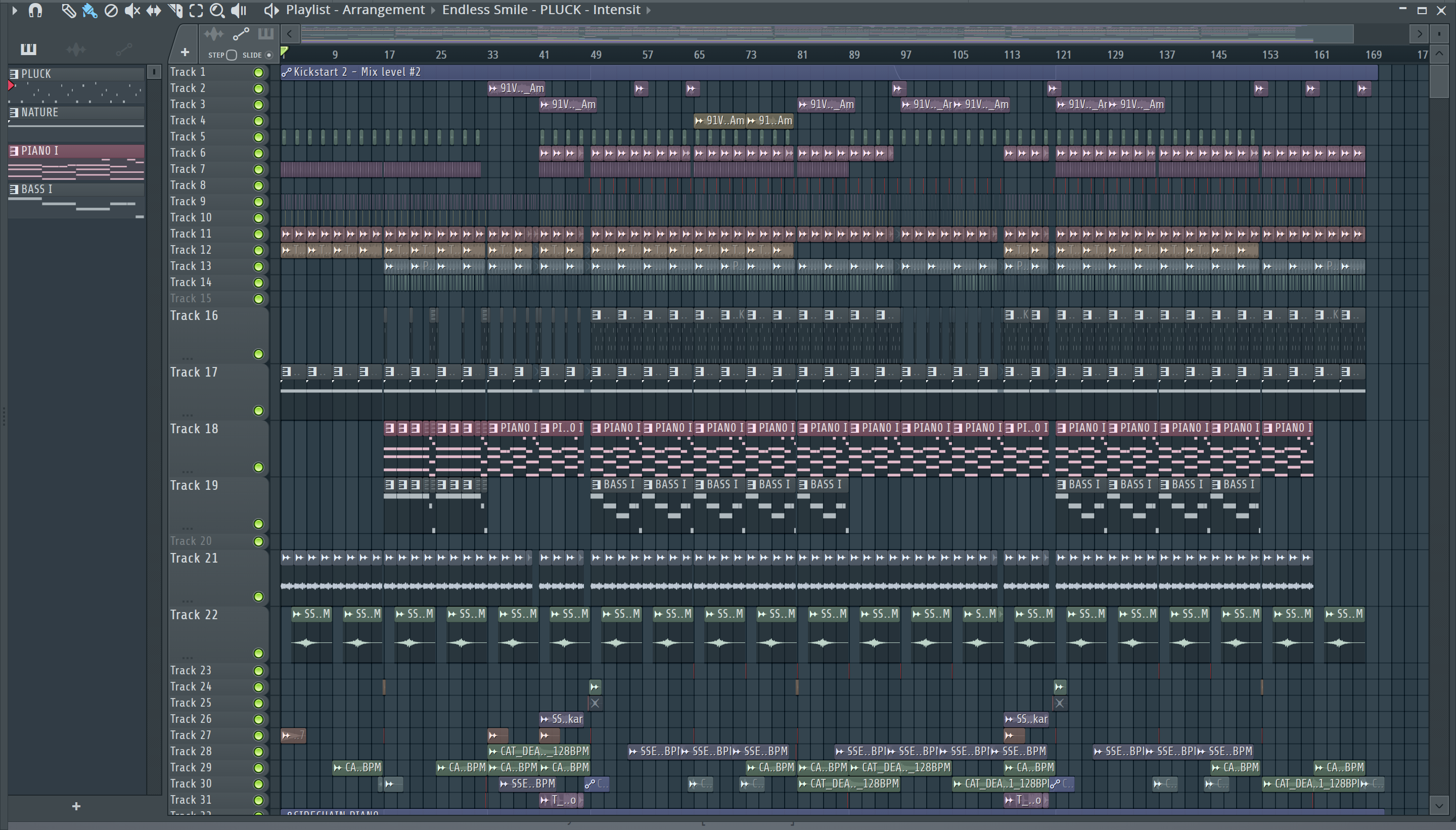
Task: Toggle mute LED on Track 15
Action: point(258,299)
